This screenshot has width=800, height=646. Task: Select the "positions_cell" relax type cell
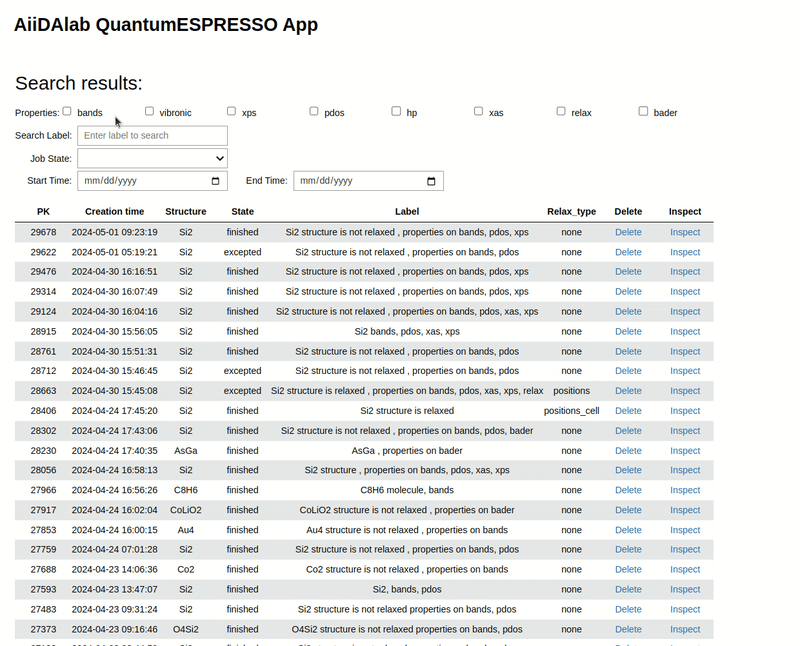571,411
